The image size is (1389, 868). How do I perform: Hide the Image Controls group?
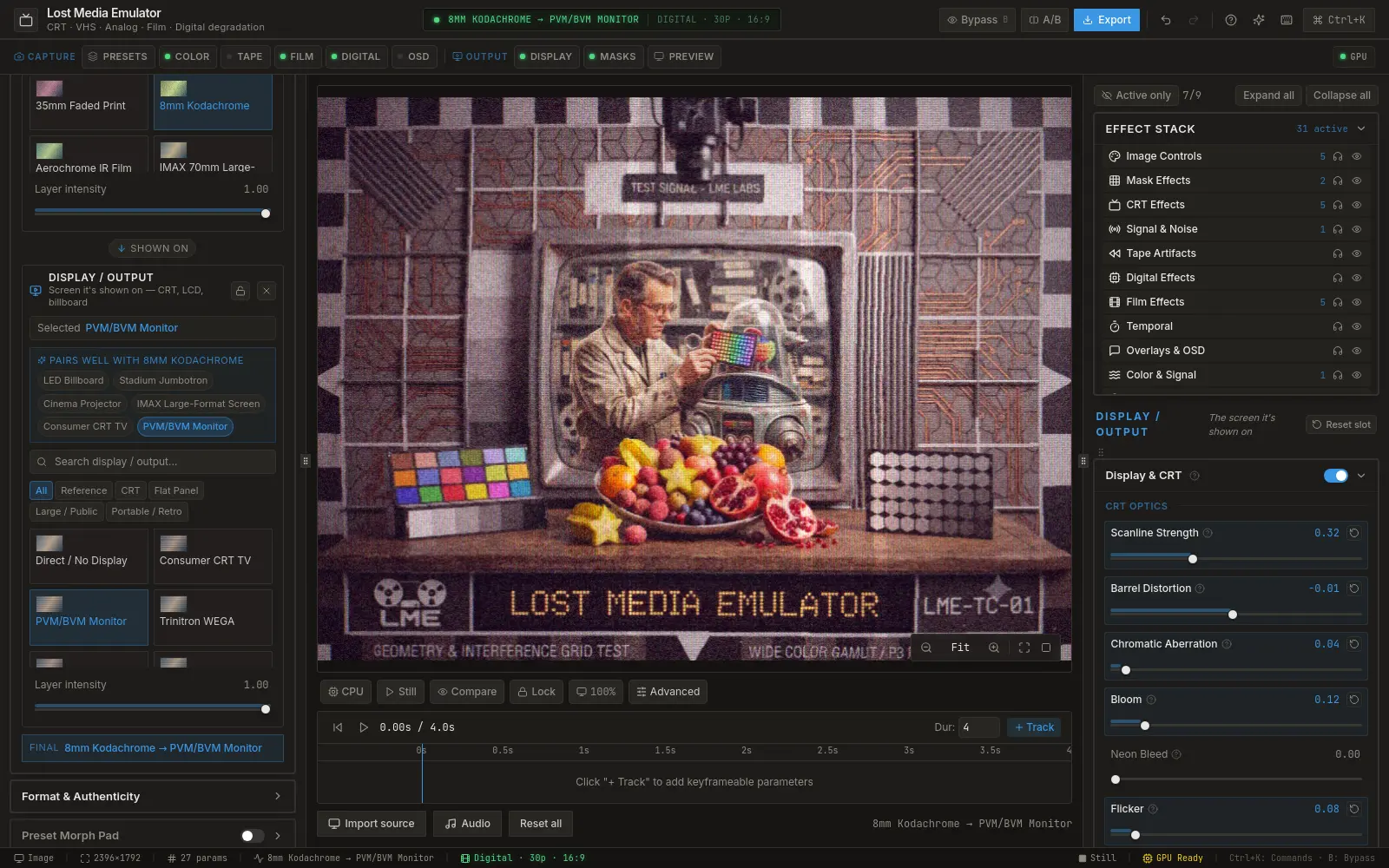[1357, 156]
